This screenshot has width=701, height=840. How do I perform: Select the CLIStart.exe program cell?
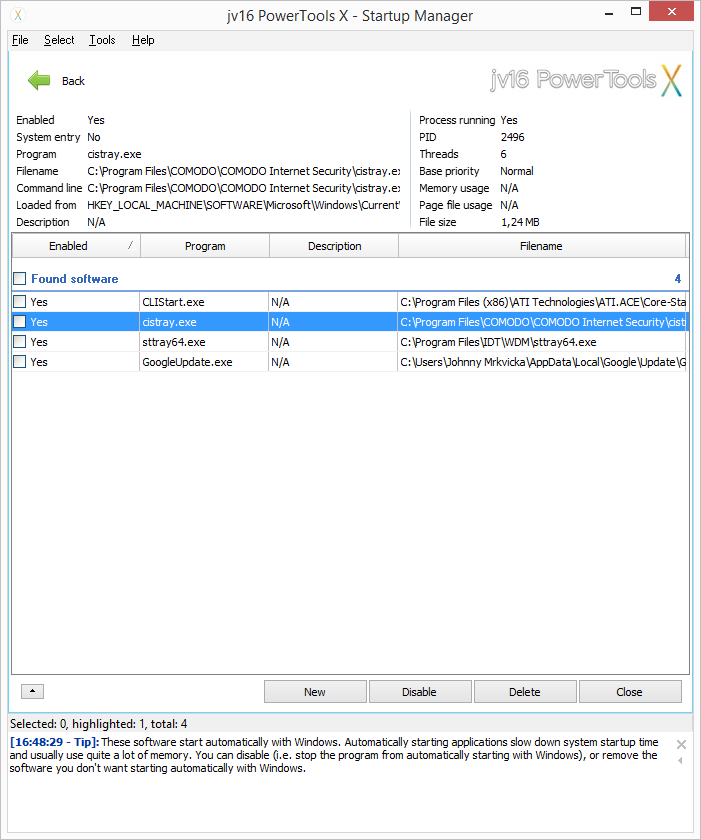tap(204, 302)
